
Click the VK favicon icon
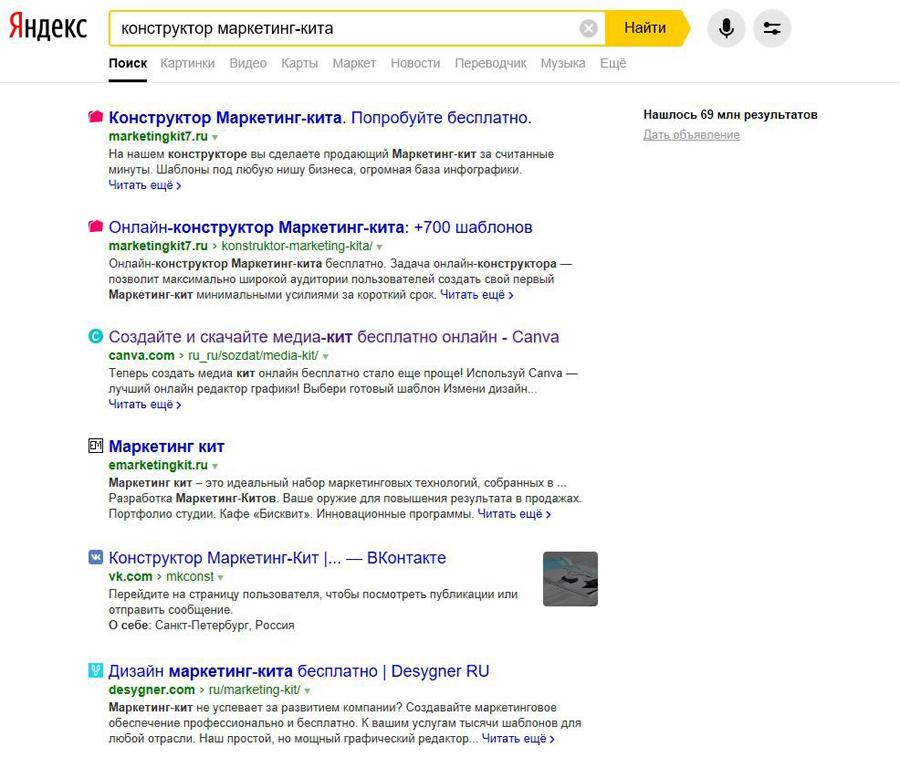[x=96, y=557]
